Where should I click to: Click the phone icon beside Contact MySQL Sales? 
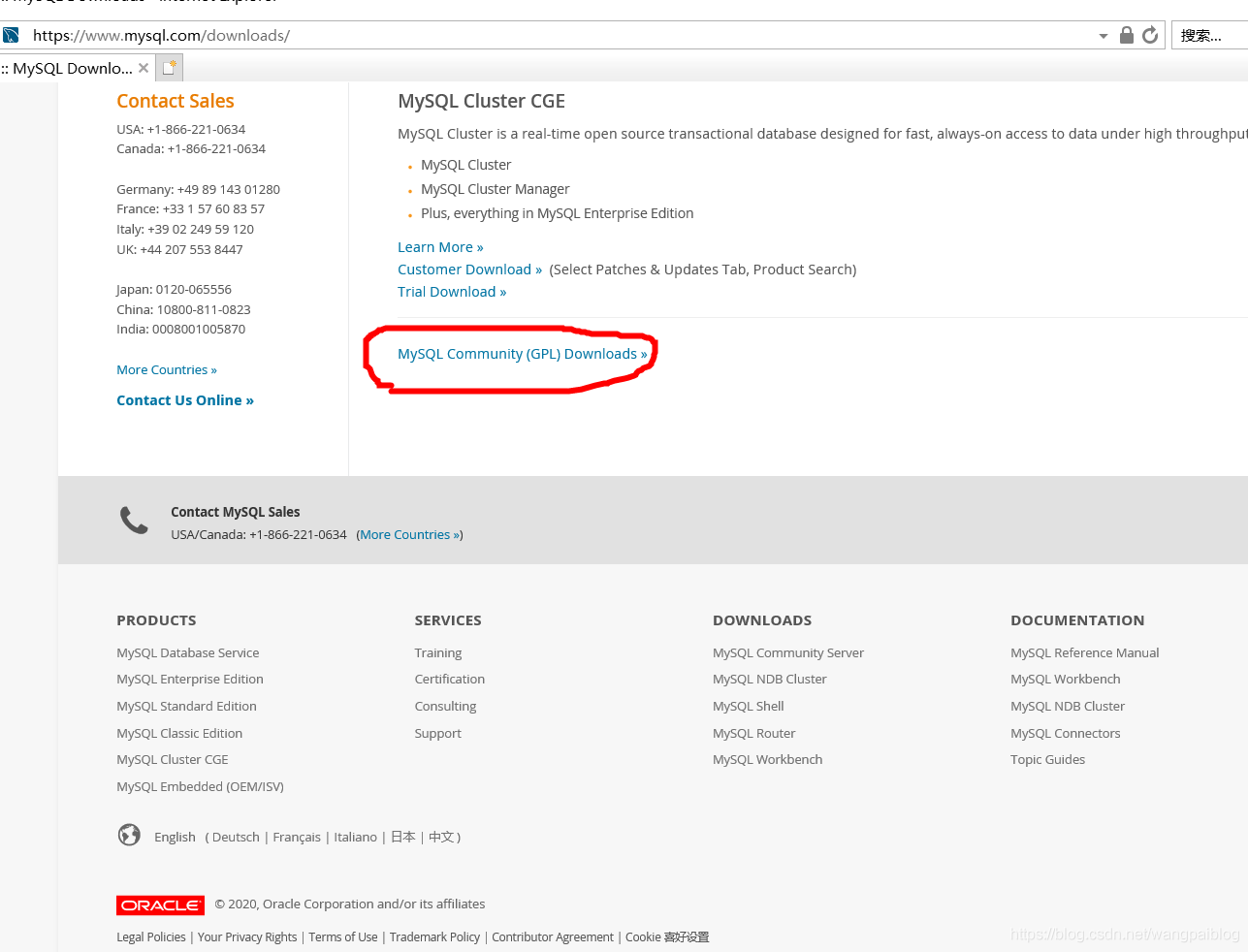pyautogui.click(x=134, y=521)
